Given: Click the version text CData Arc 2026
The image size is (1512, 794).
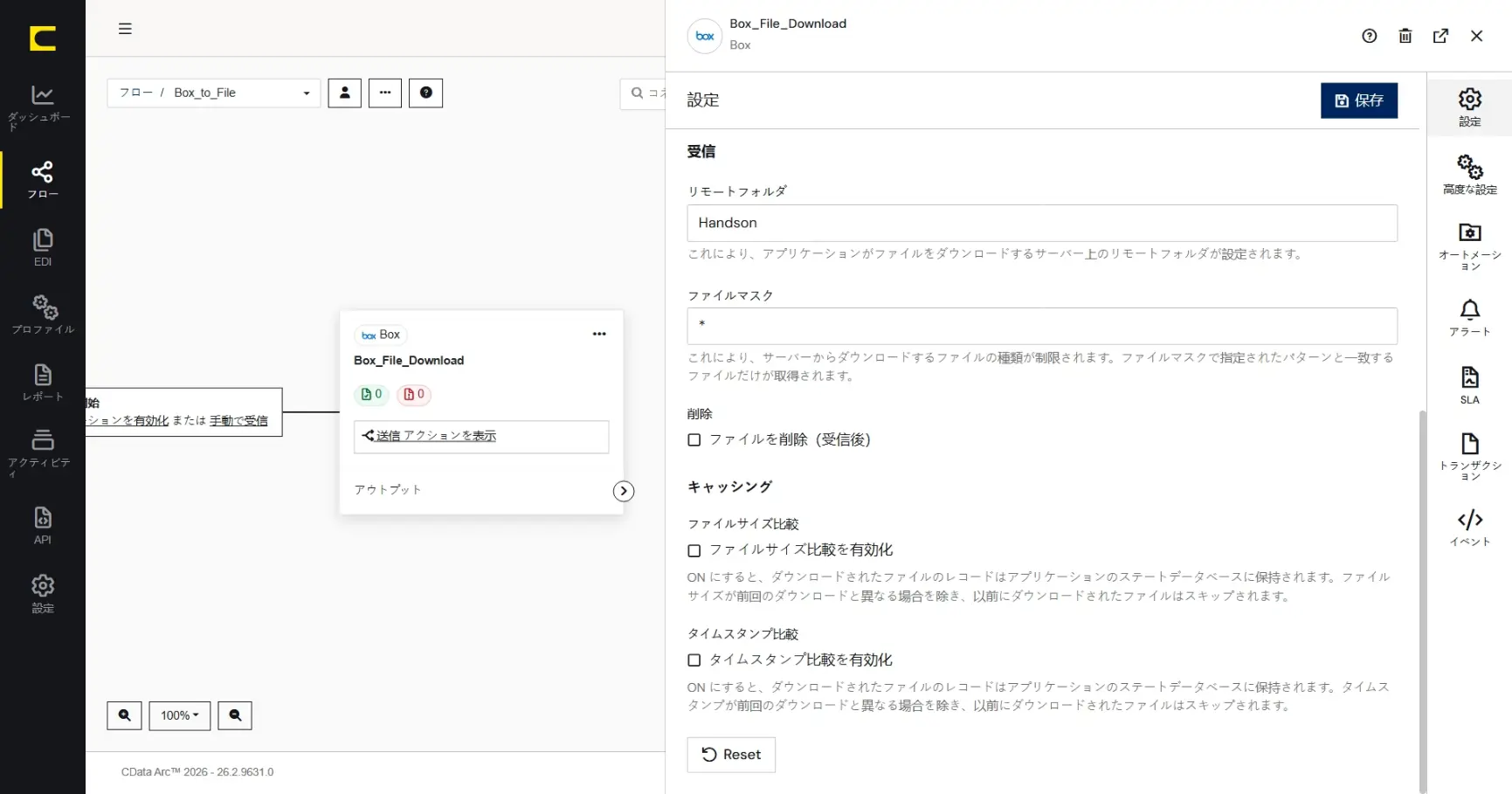Looking at the screenshot, I should pyautogui.click(x=197, y=772).
